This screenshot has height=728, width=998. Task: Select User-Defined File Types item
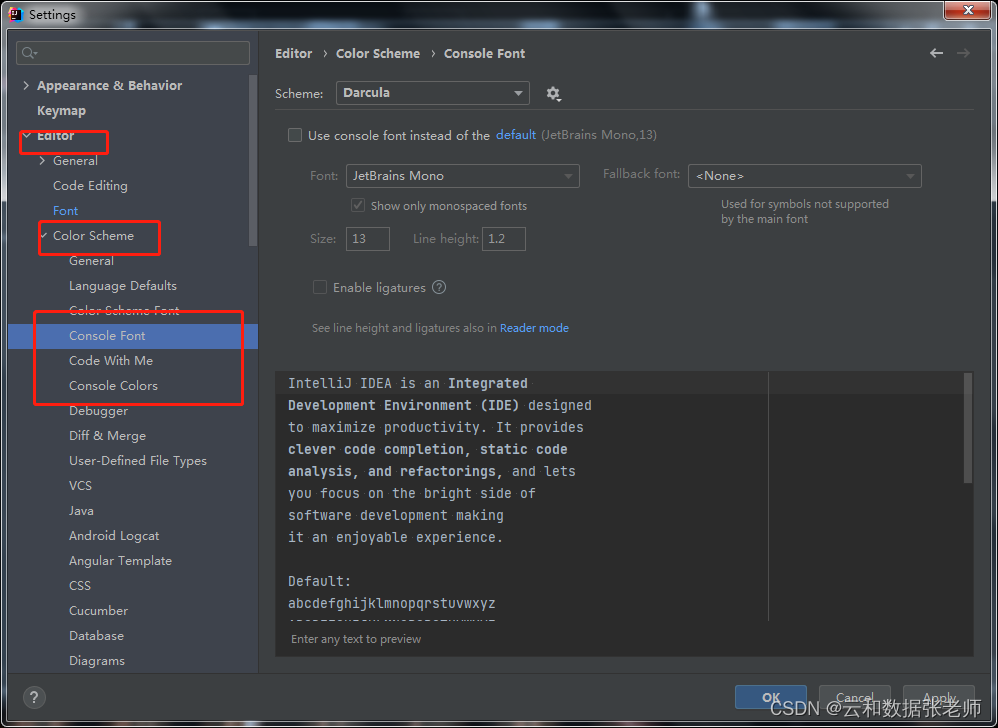[x=138, y=461]
